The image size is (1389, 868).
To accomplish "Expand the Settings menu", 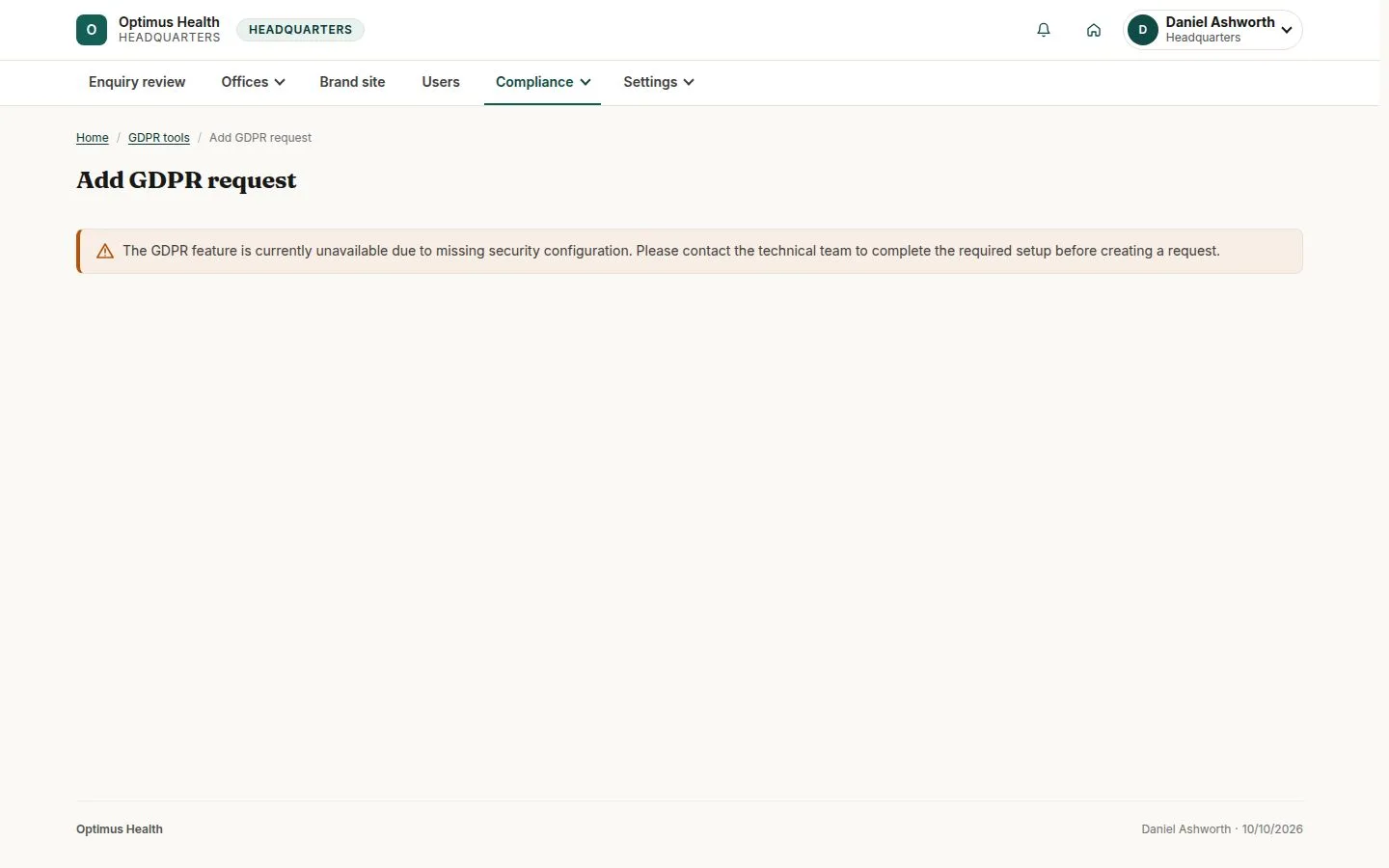I will tap(658, 82).
